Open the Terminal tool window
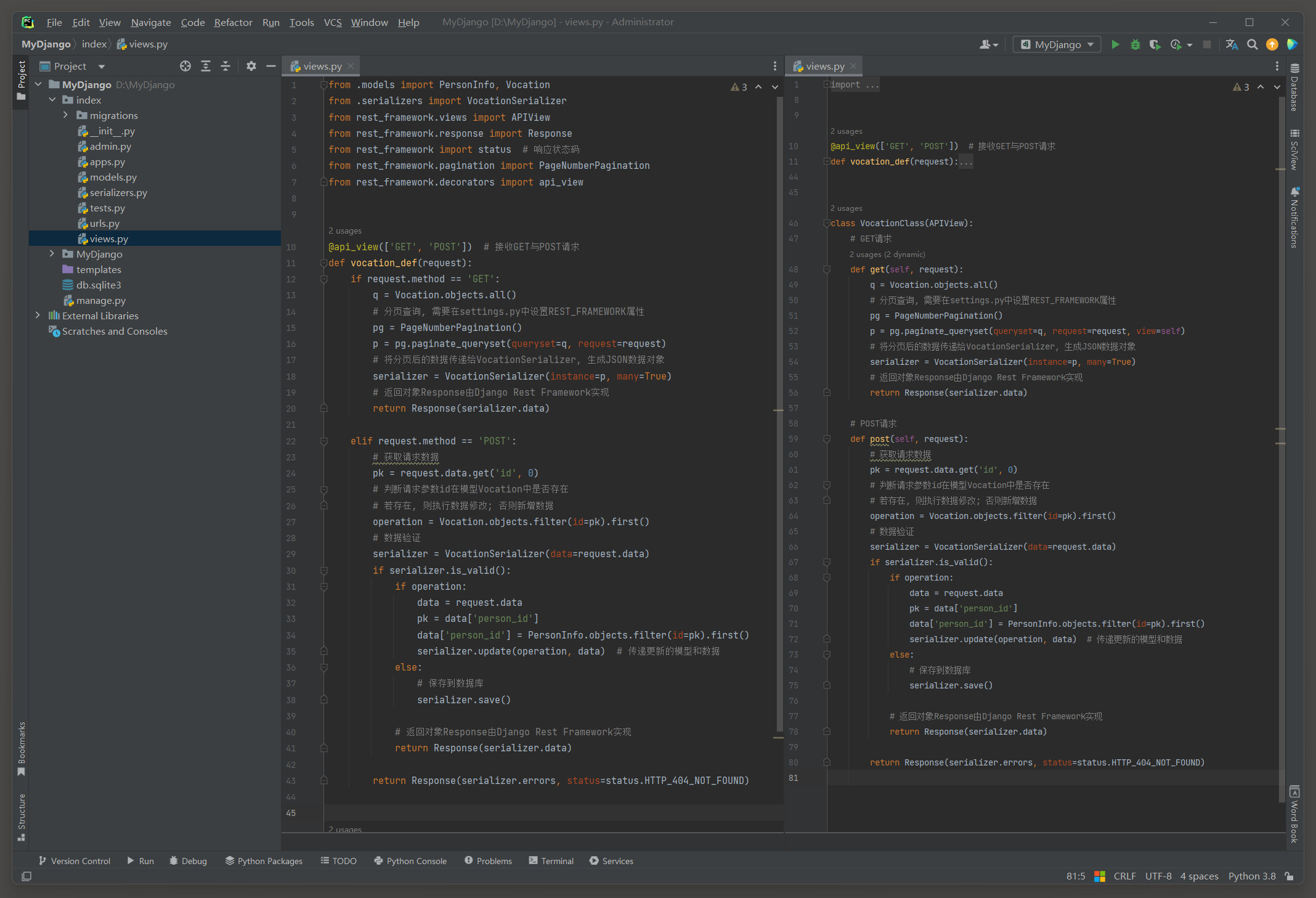 pos(551,861)
